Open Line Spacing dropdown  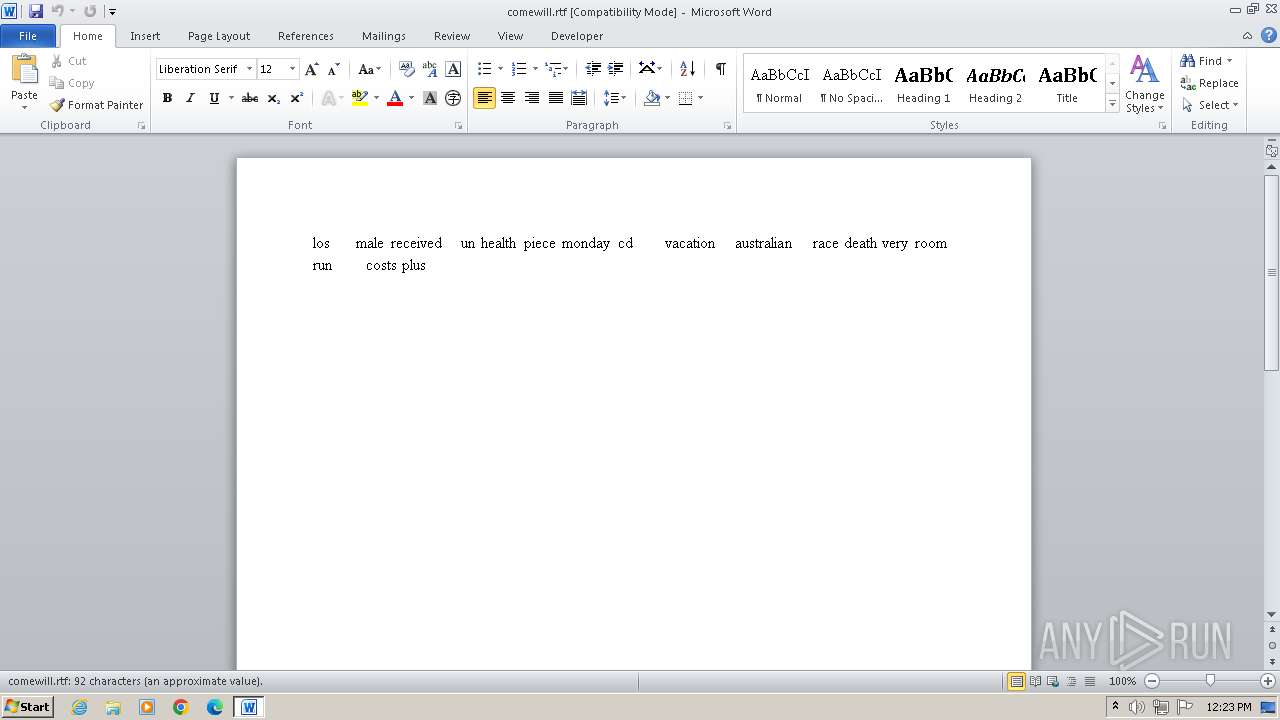point(615,98)
